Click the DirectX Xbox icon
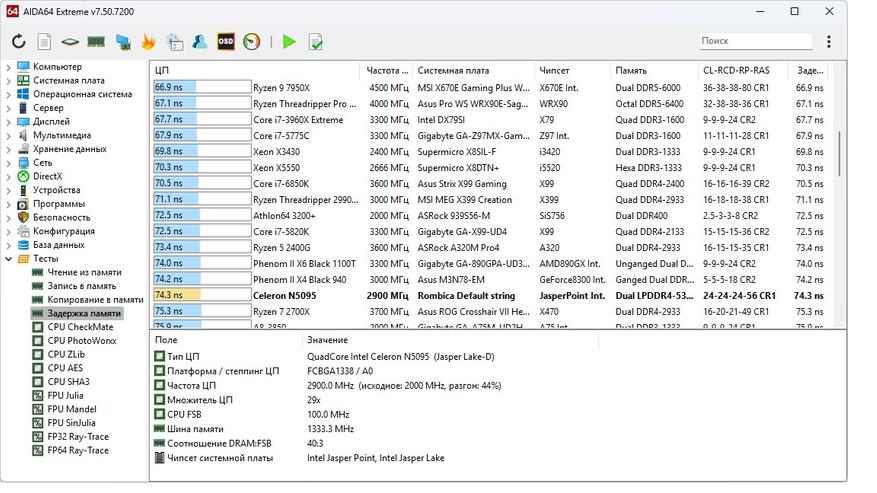 point(23,176)
